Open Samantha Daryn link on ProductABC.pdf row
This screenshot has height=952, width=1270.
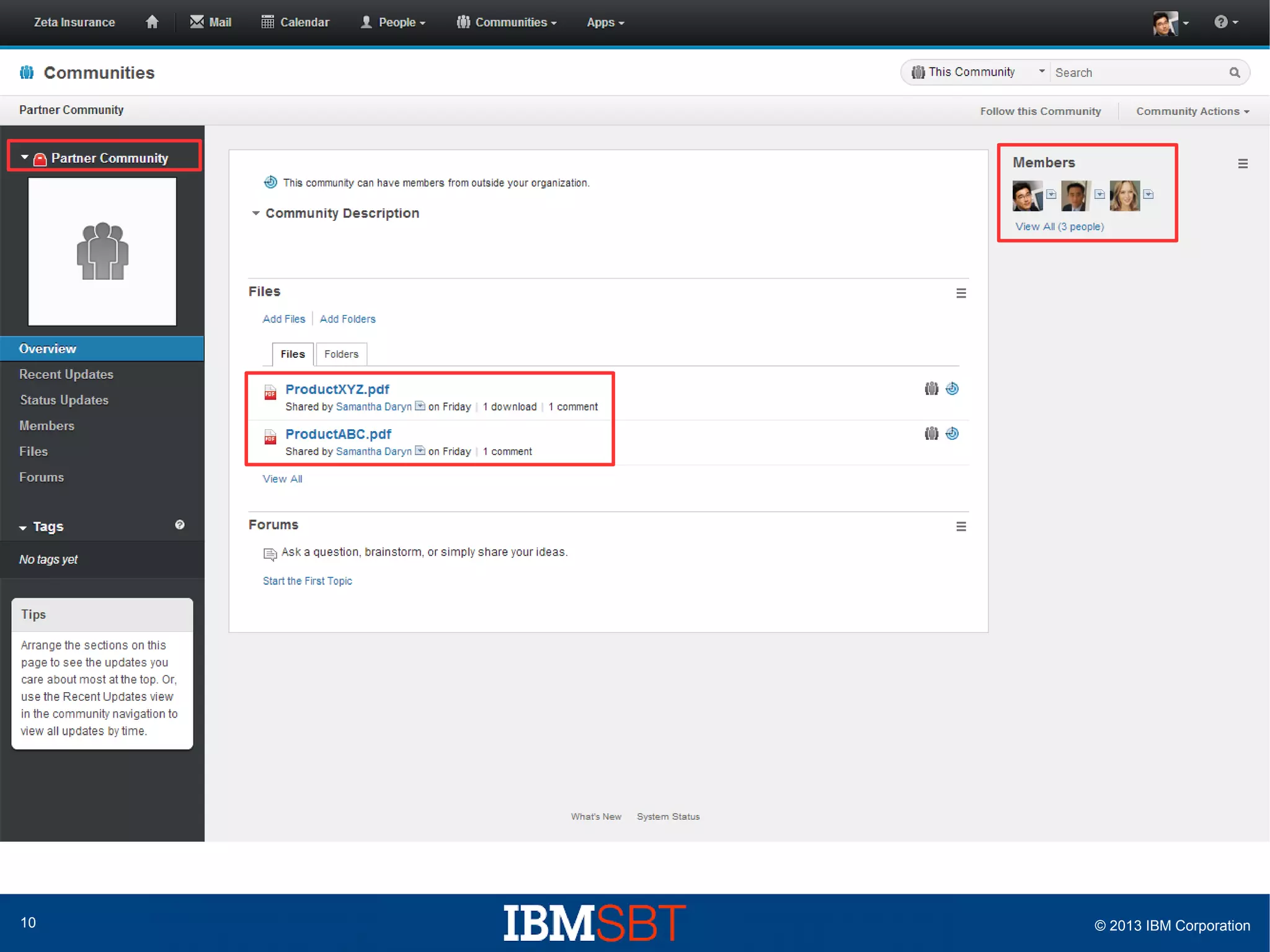pyautogui.click(x=374, y=452)
